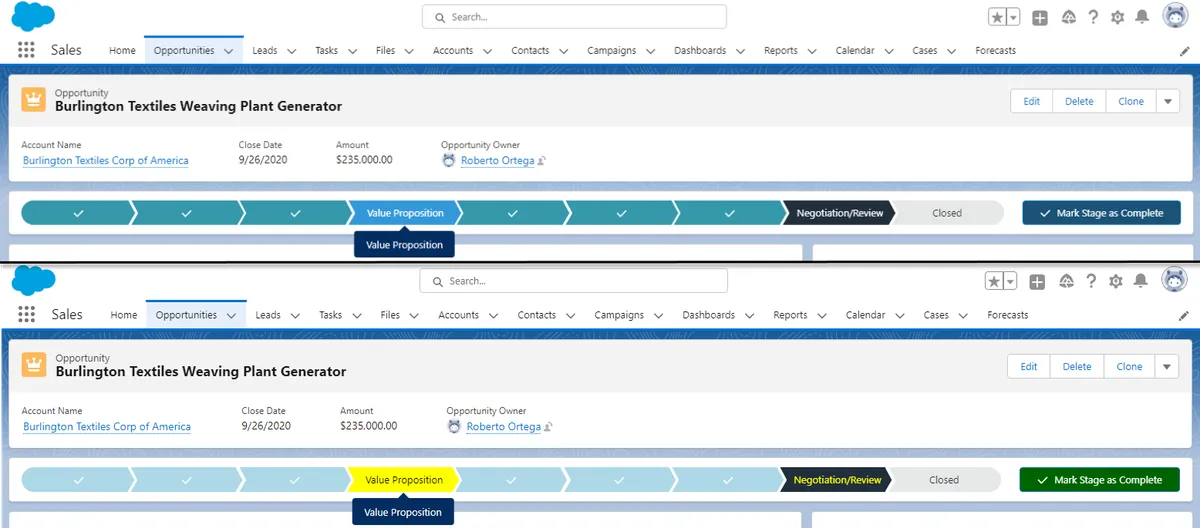Open Setup gear in lower screenshot
Screen dimensions: 1200x528
(x=1116, y=282)
